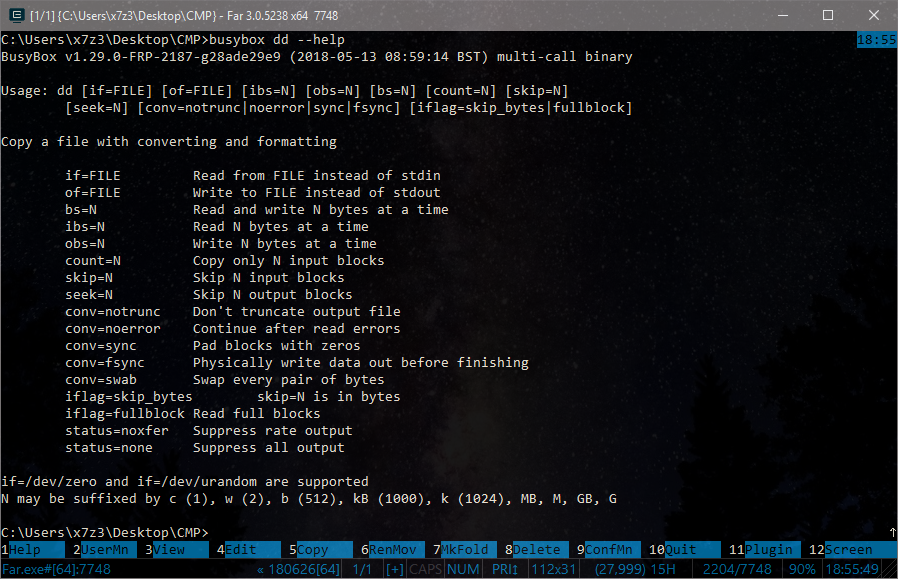Click the Far.exe#[64]:7748 status bar entry
Viewport: 898px width, 579px height.
click(x=57, y=569)
